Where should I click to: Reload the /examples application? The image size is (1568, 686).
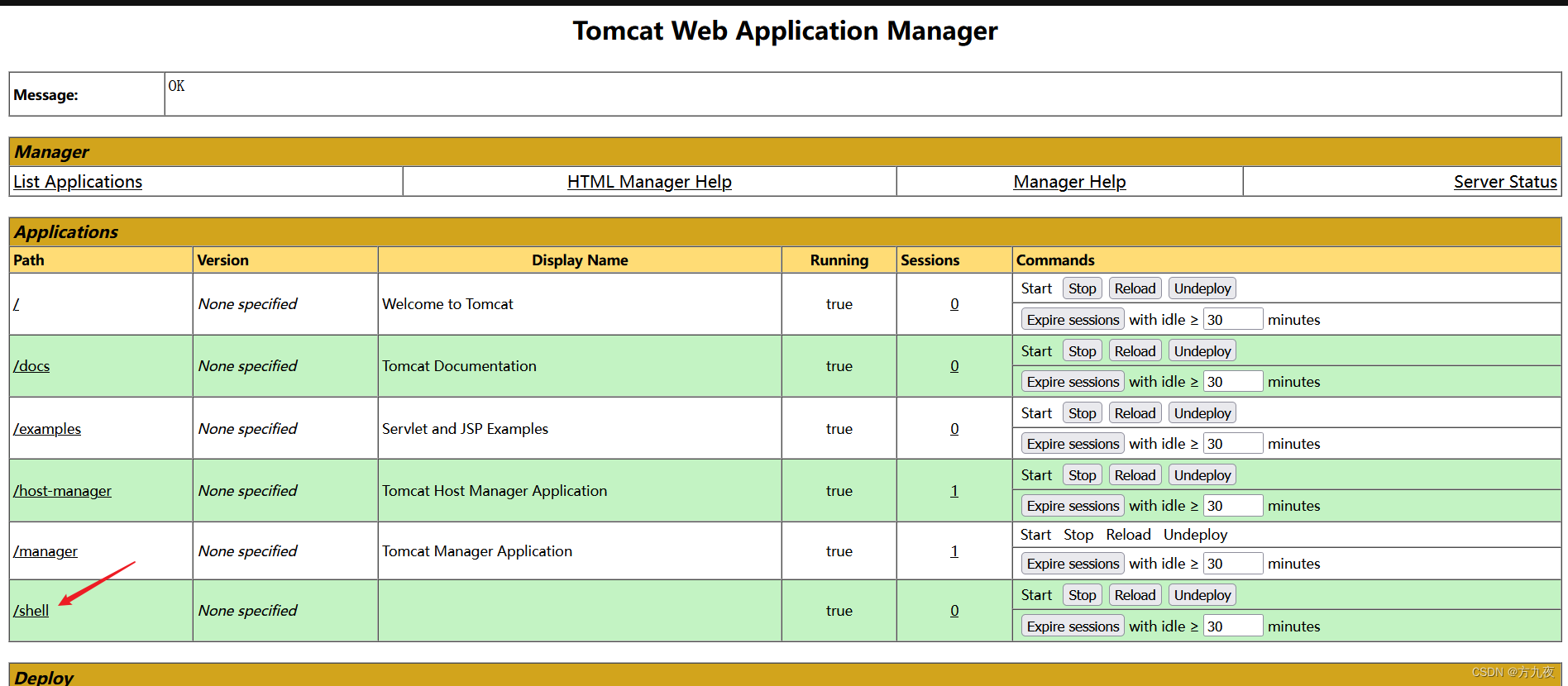click(x=1135, y=413)
